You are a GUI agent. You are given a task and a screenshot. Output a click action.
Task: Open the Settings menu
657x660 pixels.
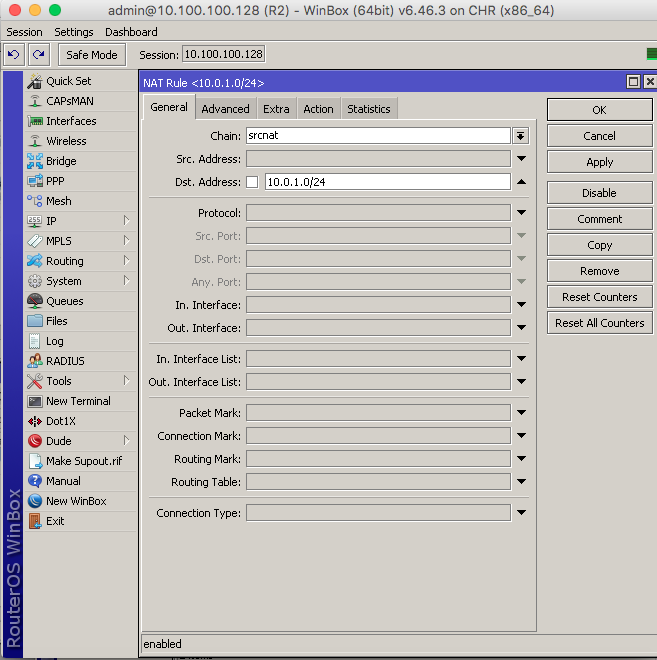[x=74, y=32]
